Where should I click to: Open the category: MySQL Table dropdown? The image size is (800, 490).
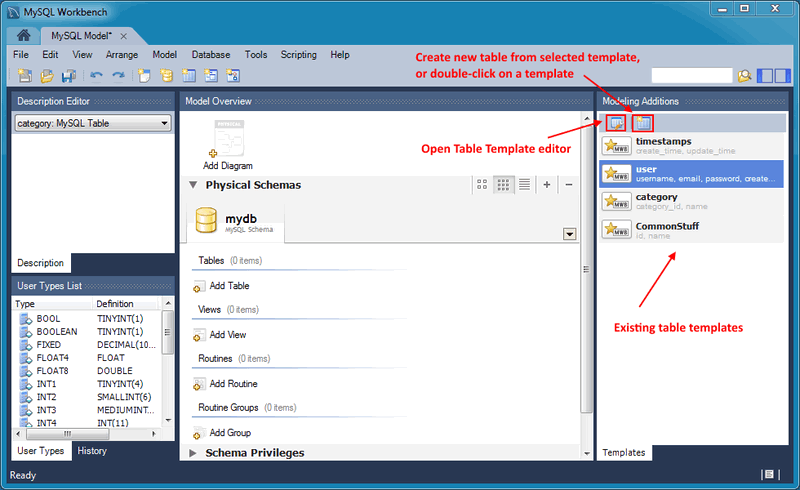(93, 123)
